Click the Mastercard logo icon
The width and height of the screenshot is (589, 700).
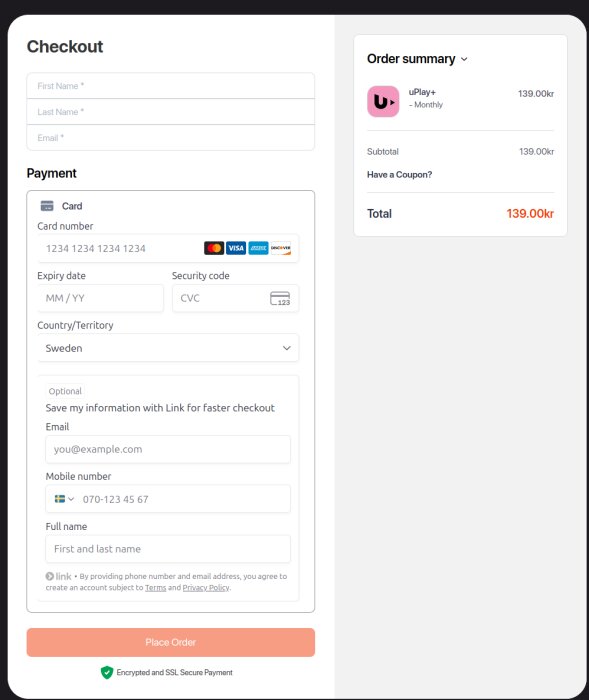[214, 248]
